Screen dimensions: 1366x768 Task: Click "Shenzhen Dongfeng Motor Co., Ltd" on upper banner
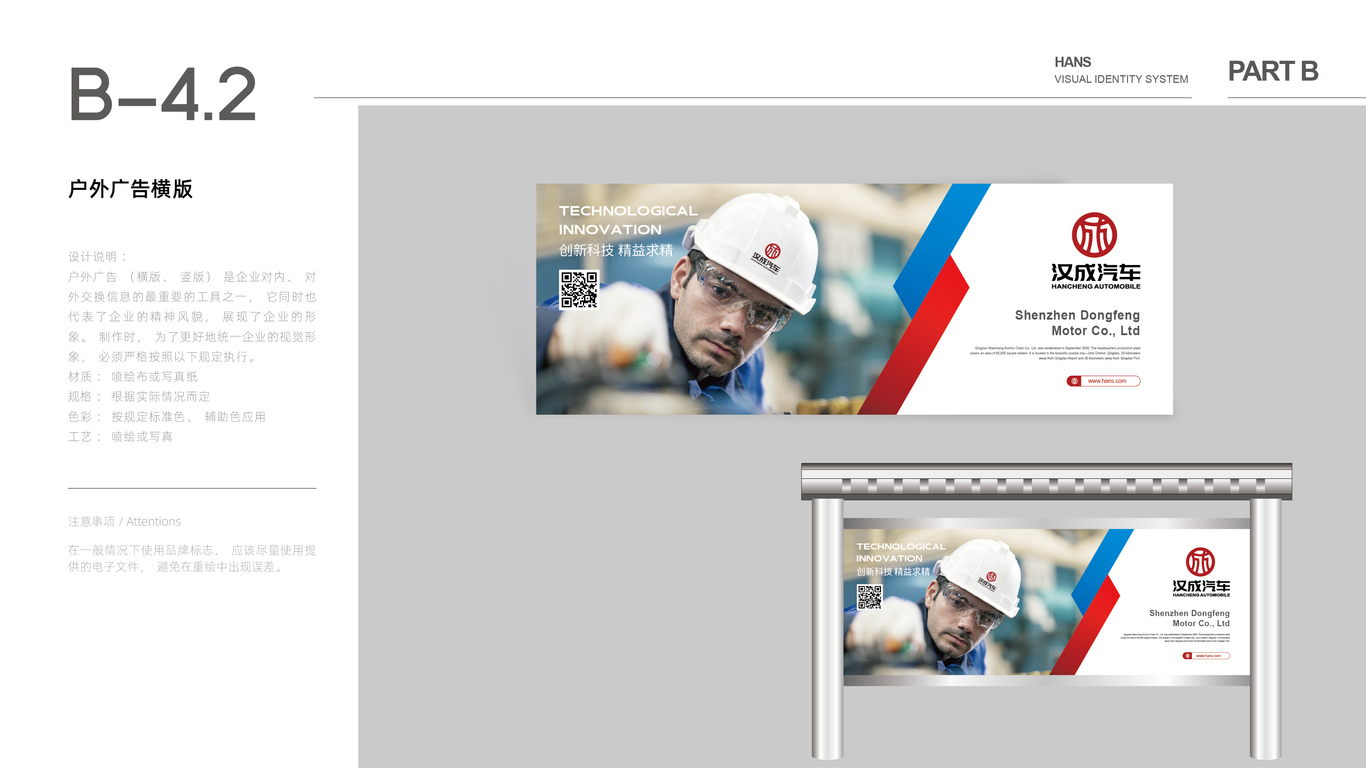tap(1077, 323)
